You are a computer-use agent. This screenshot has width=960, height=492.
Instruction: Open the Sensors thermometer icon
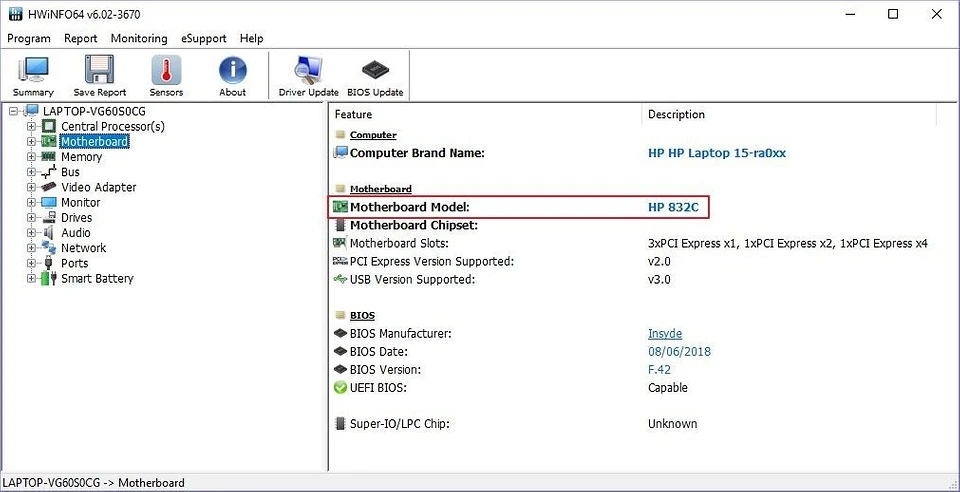click(166, 76)
